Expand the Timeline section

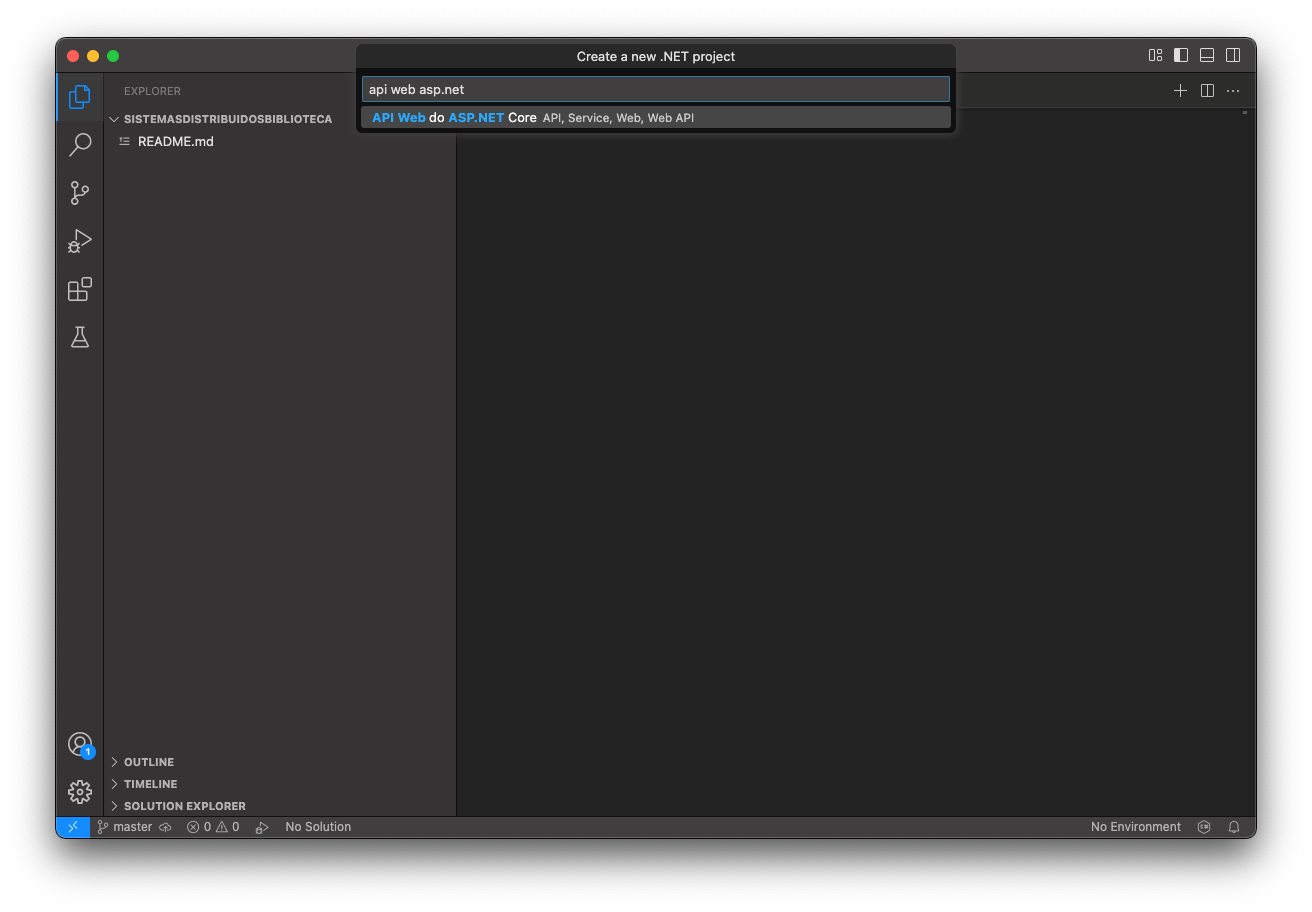point(150,784)
